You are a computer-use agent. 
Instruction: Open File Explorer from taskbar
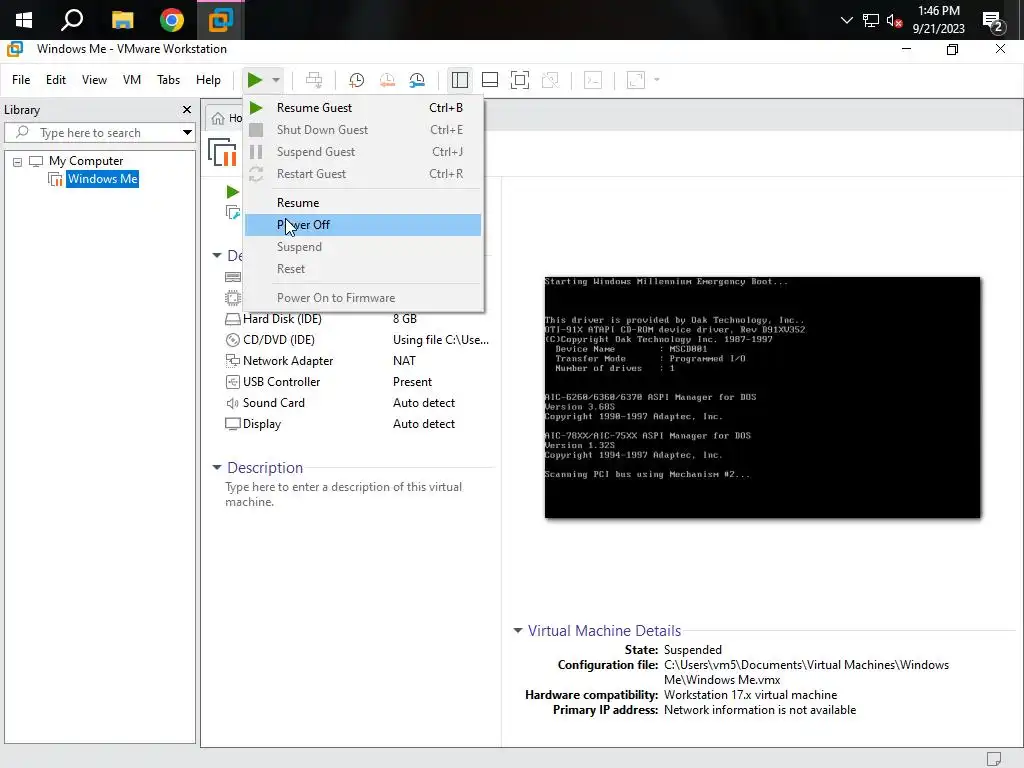(122, 20)
